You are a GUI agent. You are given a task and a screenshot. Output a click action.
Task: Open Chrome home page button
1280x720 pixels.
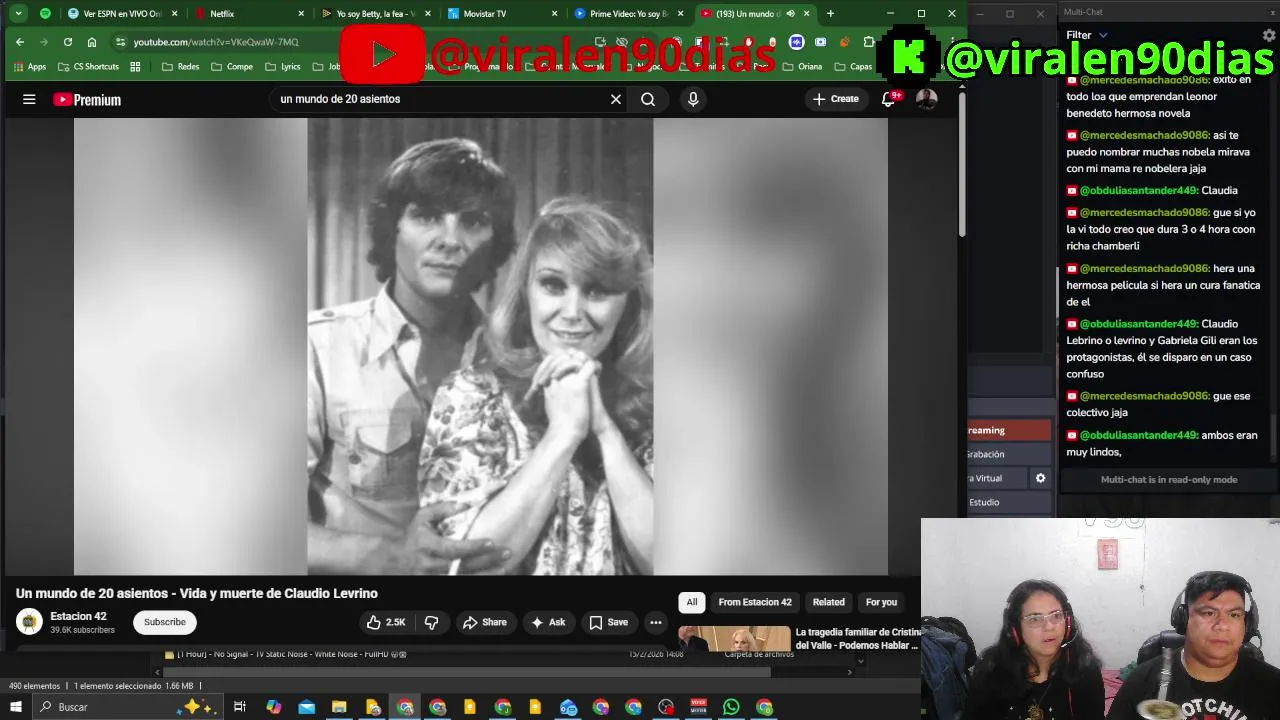coord(92,42)
